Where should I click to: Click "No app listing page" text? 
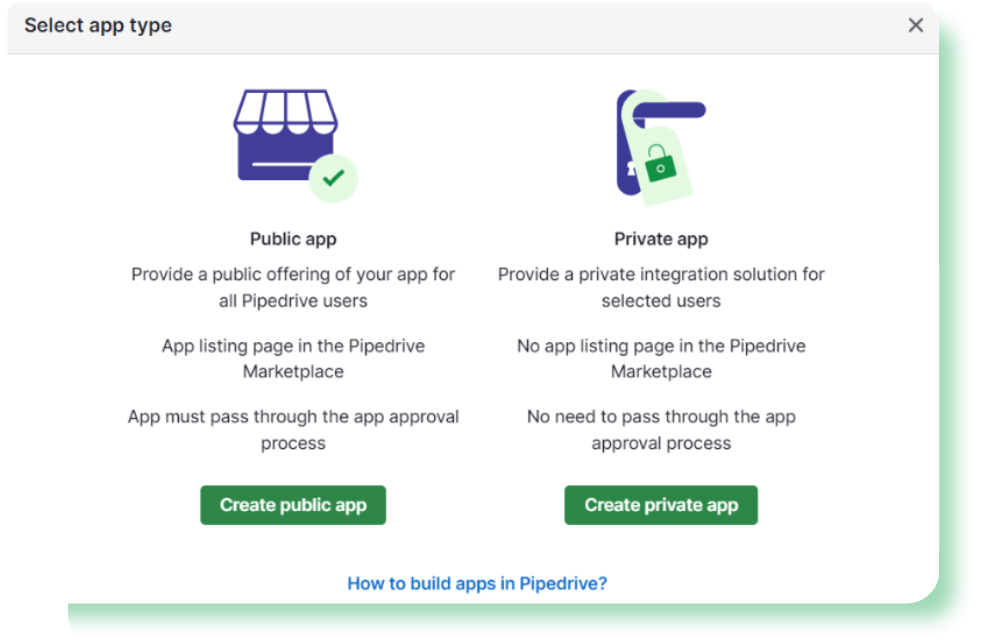(661, 359)
